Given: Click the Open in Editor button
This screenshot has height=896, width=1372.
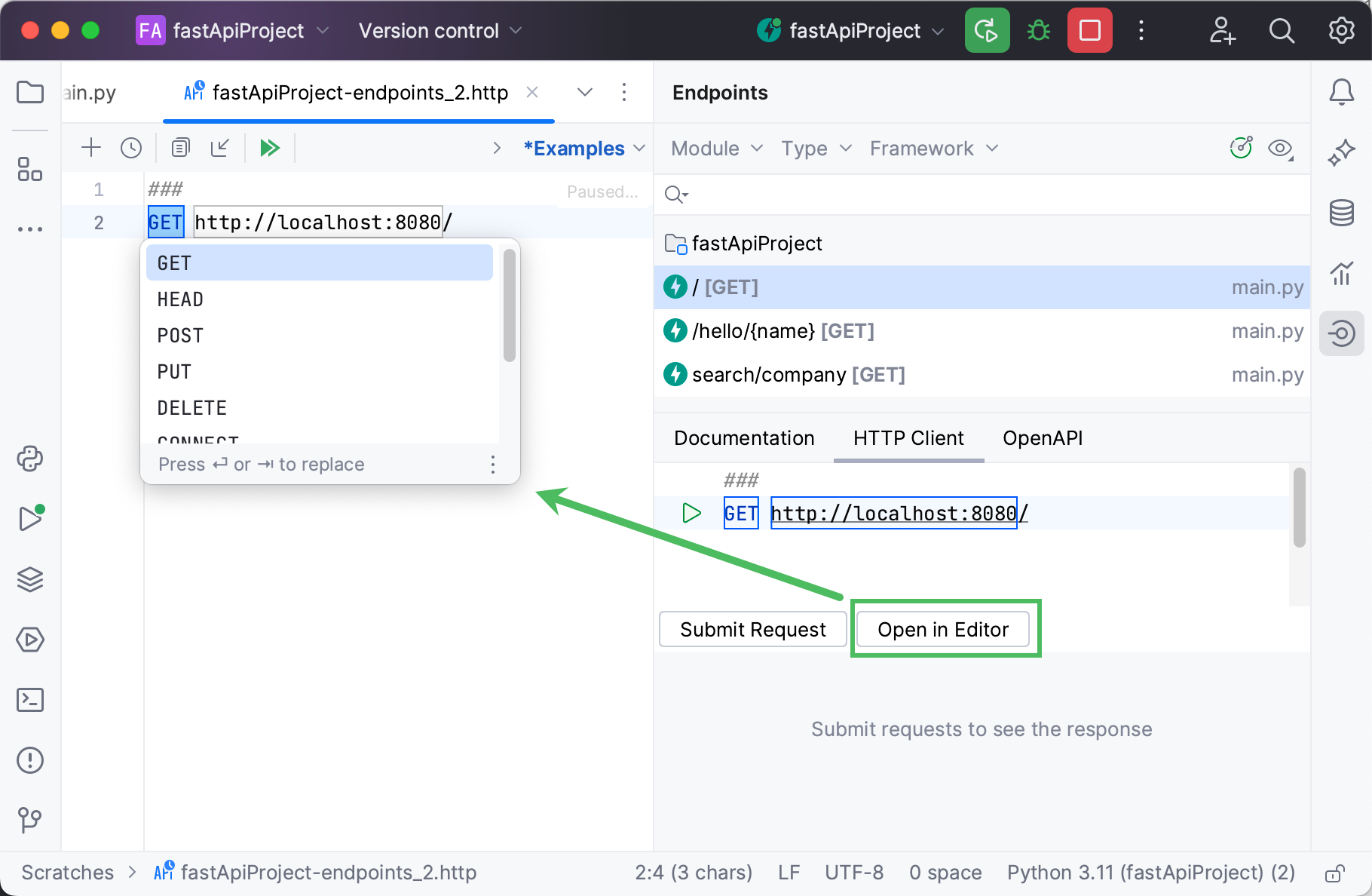Looking at the screenshot, I should 942,630.
